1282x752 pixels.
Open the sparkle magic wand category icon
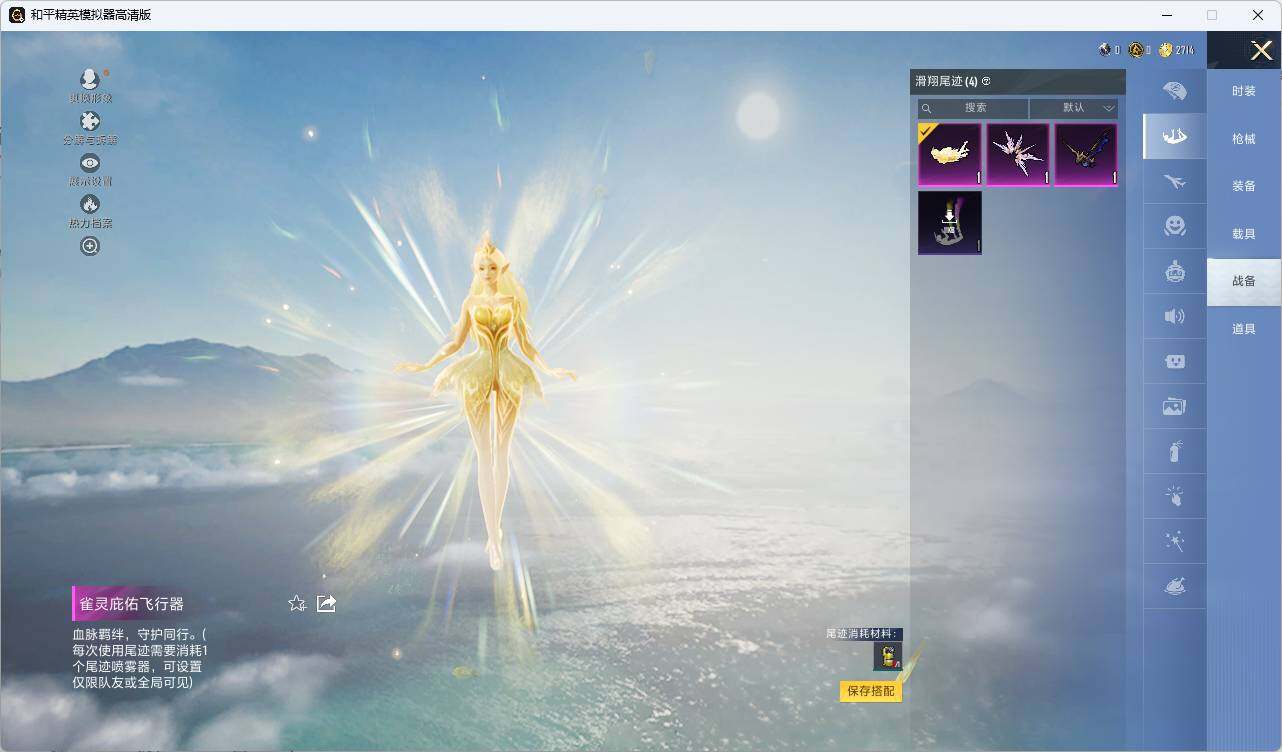(1175, 542)
